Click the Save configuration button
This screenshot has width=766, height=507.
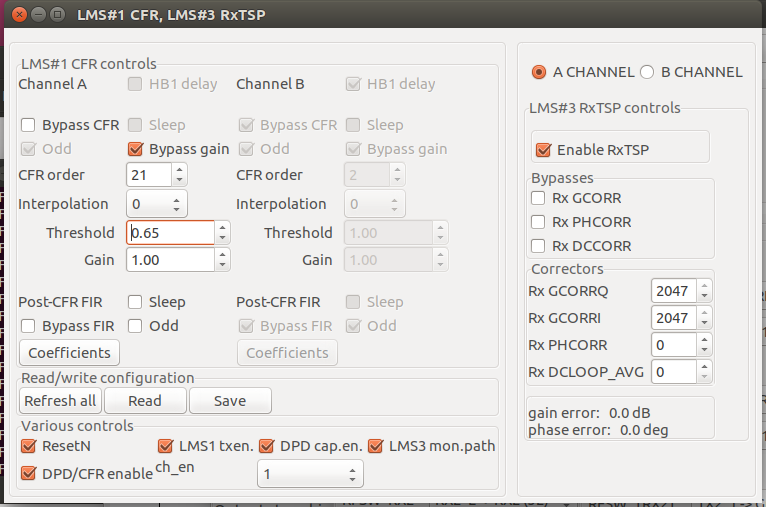(x=230, y=401)
